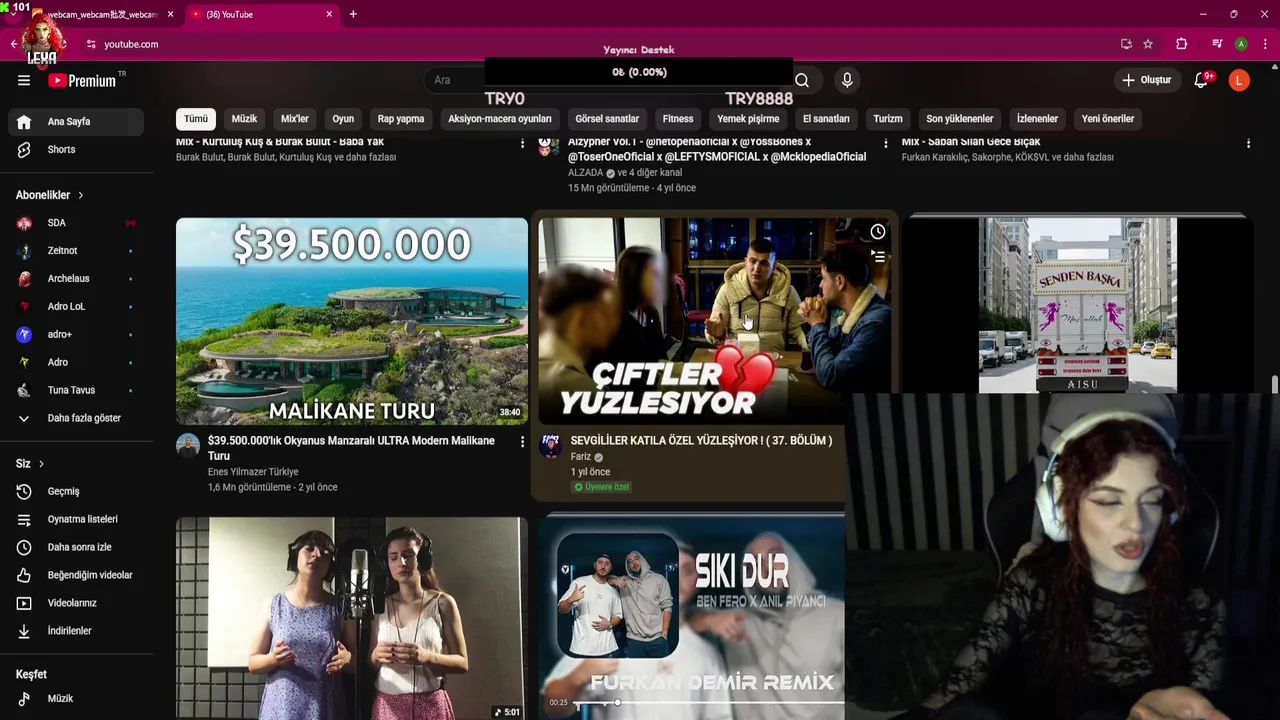Open the $39.500.000 Malikane Turu title link
The width and height of the screenshot is (1280, 720).
click(x=351, y=448)
